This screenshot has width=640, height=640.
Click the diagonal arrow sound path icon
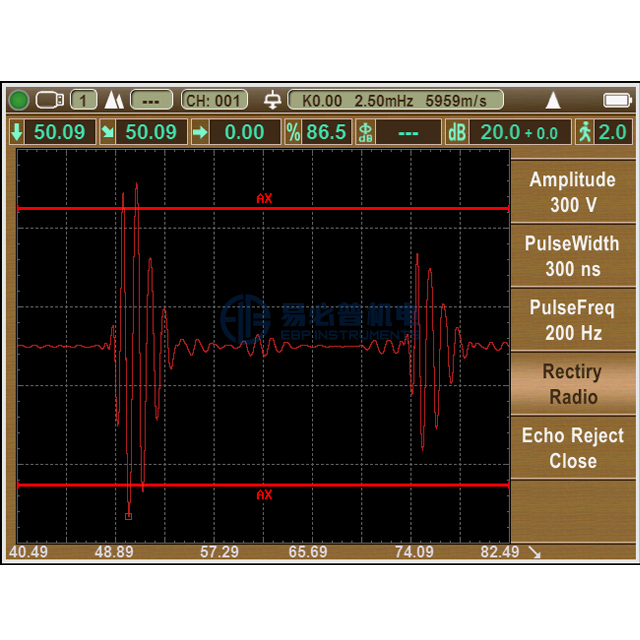pyautogui.click(x=108, y=132)
